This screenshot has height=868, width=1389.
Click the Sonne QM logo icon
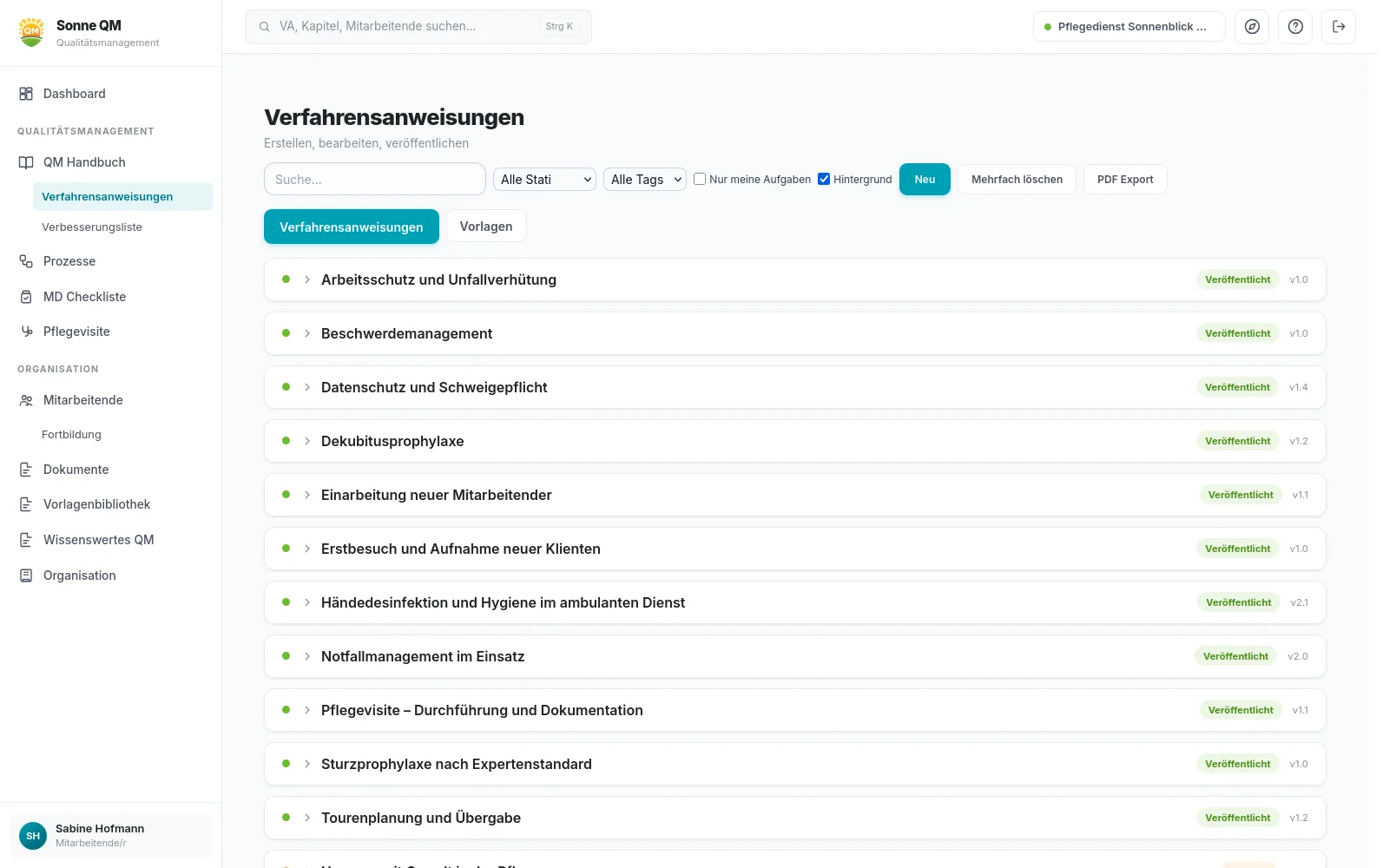tap(32, 32)
